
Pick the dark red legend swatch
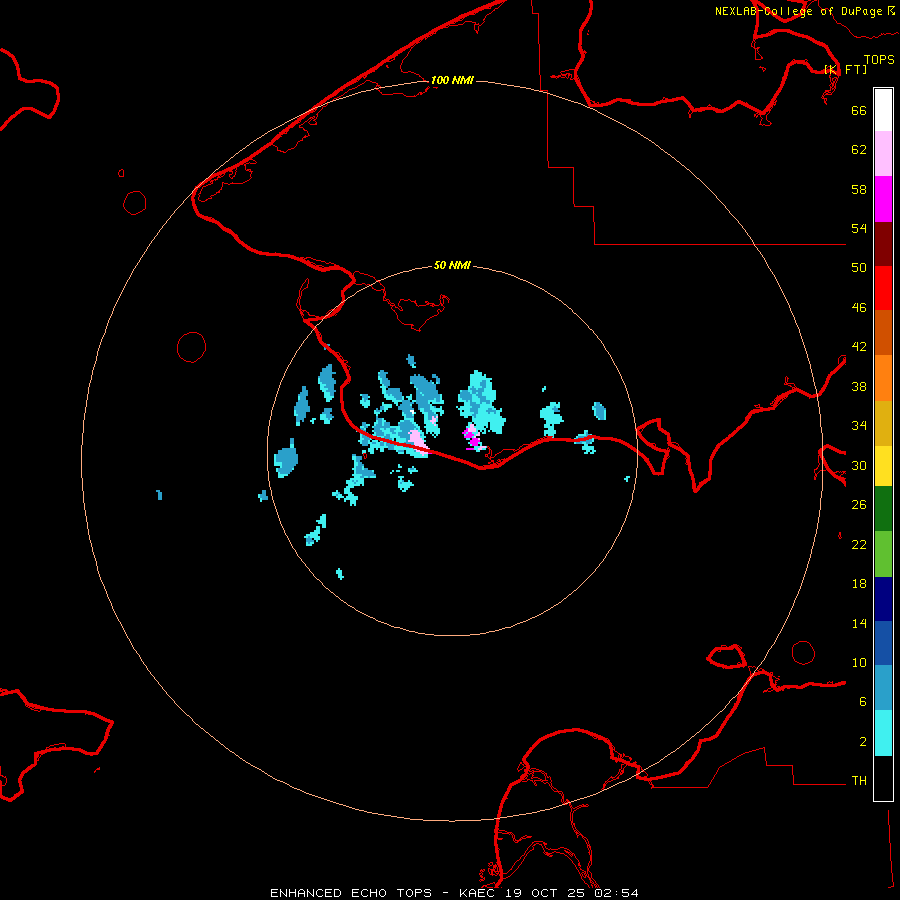click(x=883, y=243)
